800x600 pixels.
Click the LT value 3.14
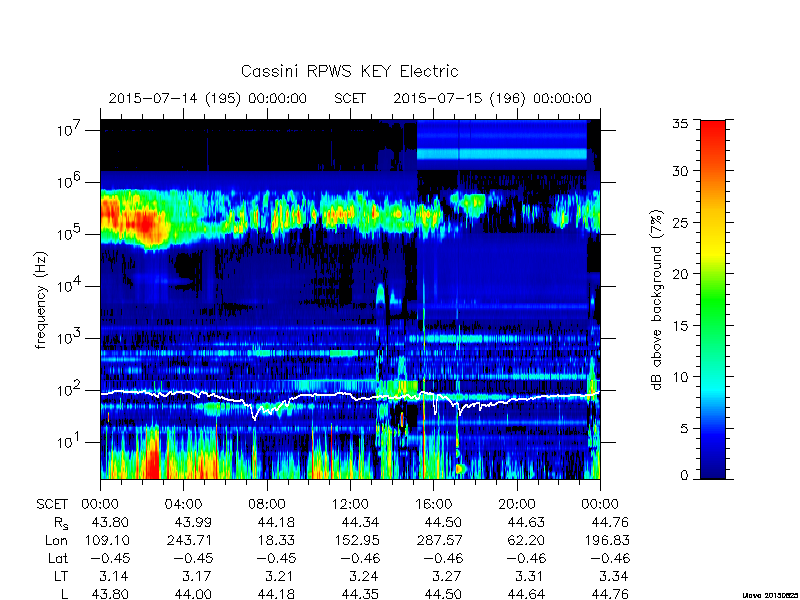pos(114,577)
